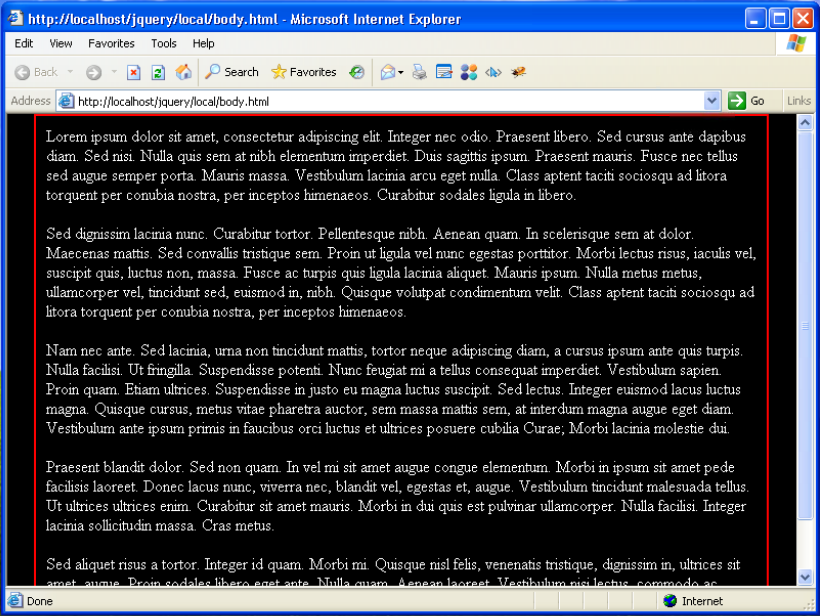The width and height of the screenshot is (820, 616).
Task: Click the Edit page toolbar icon
Action: [444, 72]
